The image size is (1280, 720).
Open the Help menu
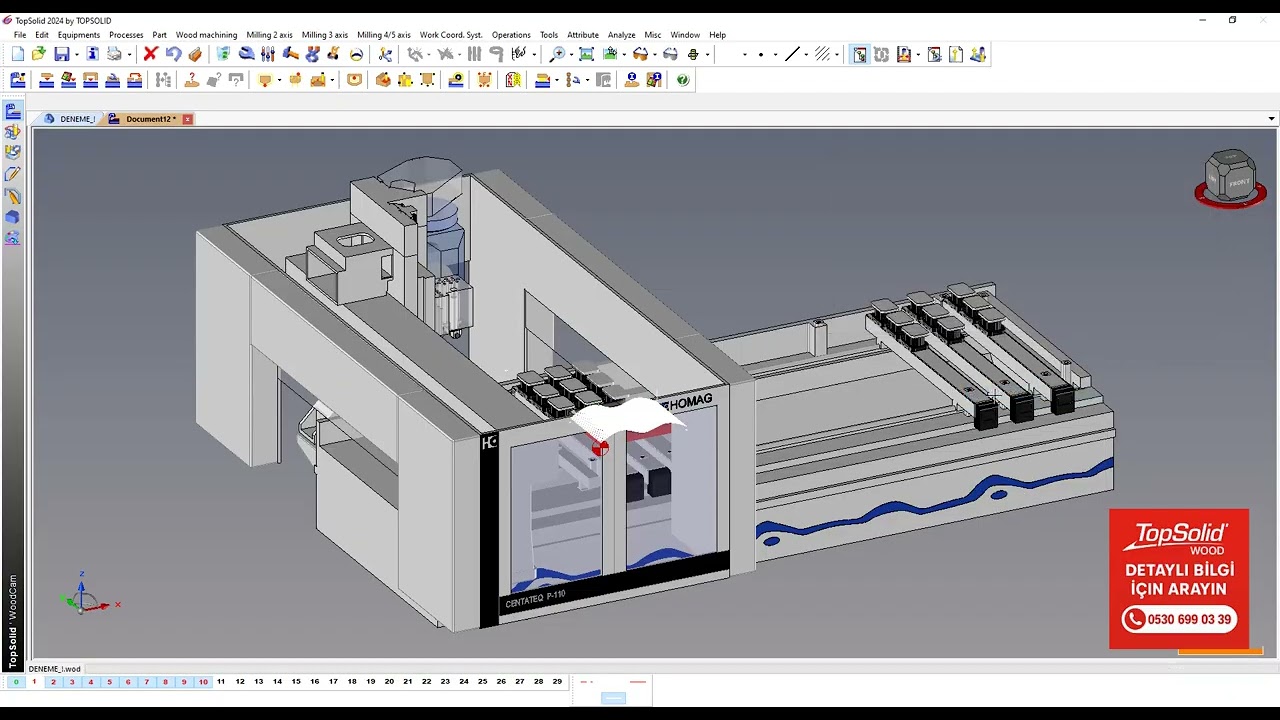(717, 35)
